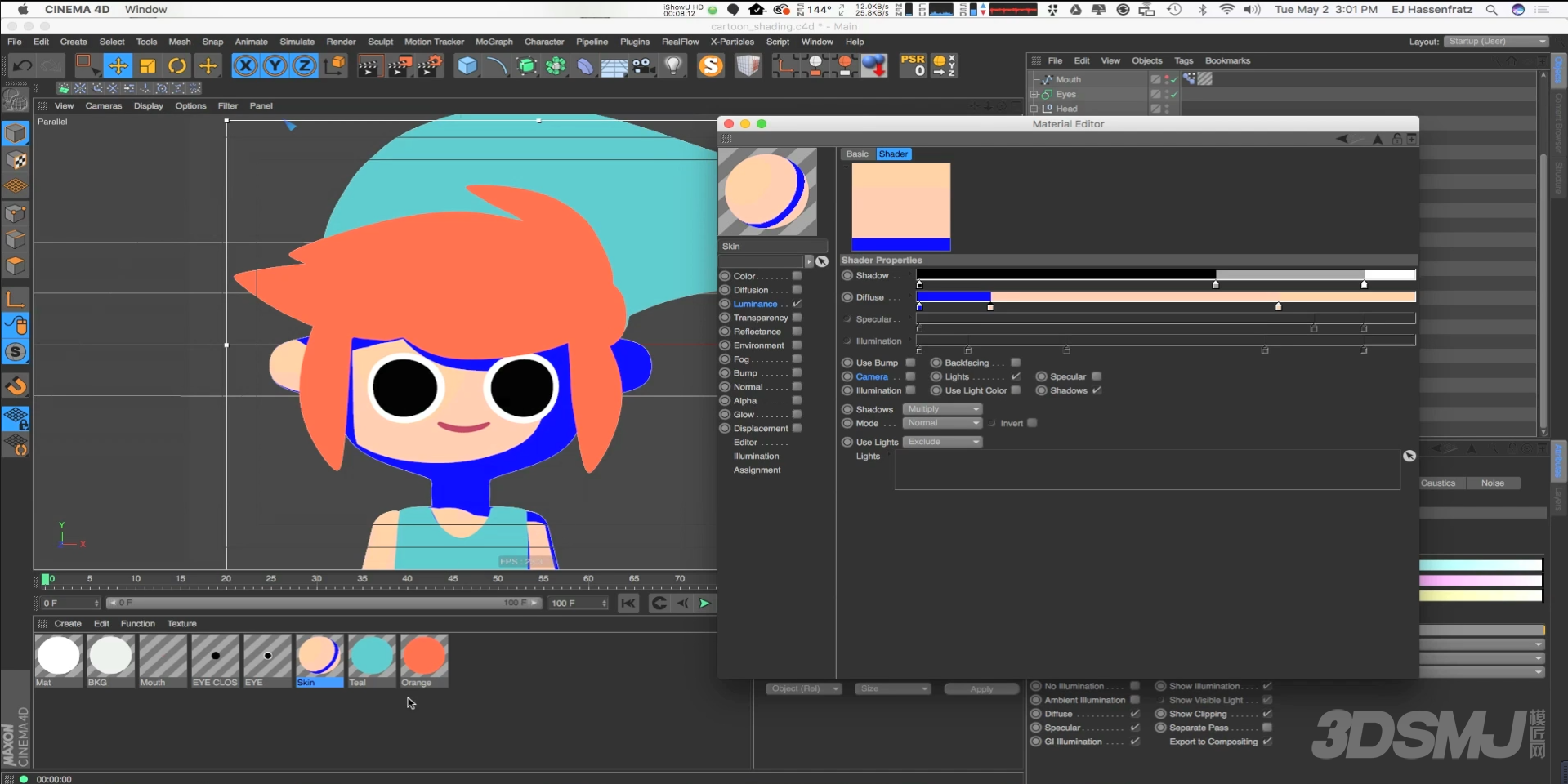Open the Mode Normal dropdown
Screen dimensions: 1568x784
pos(942,423)
